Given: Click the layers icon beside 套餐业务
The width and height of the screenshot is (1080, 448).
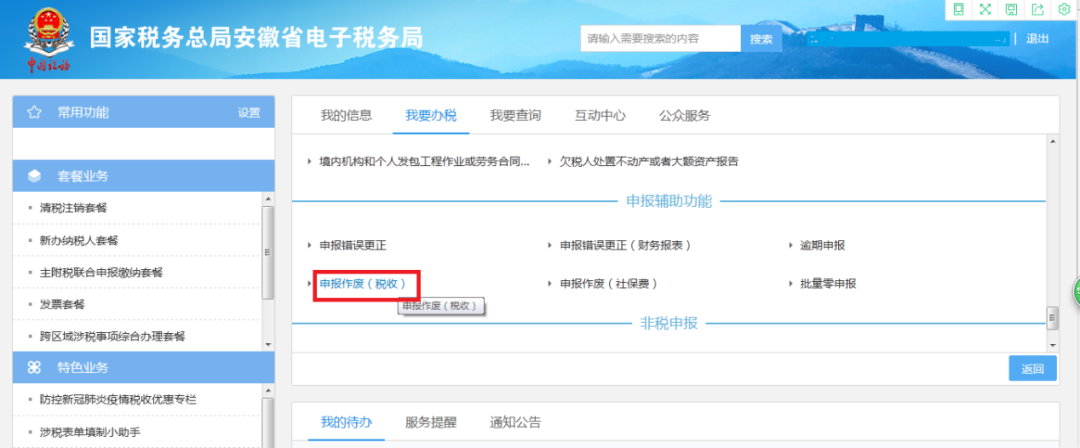Looking at the screenshot, I should pyautogui.click(x=34, y=176).
